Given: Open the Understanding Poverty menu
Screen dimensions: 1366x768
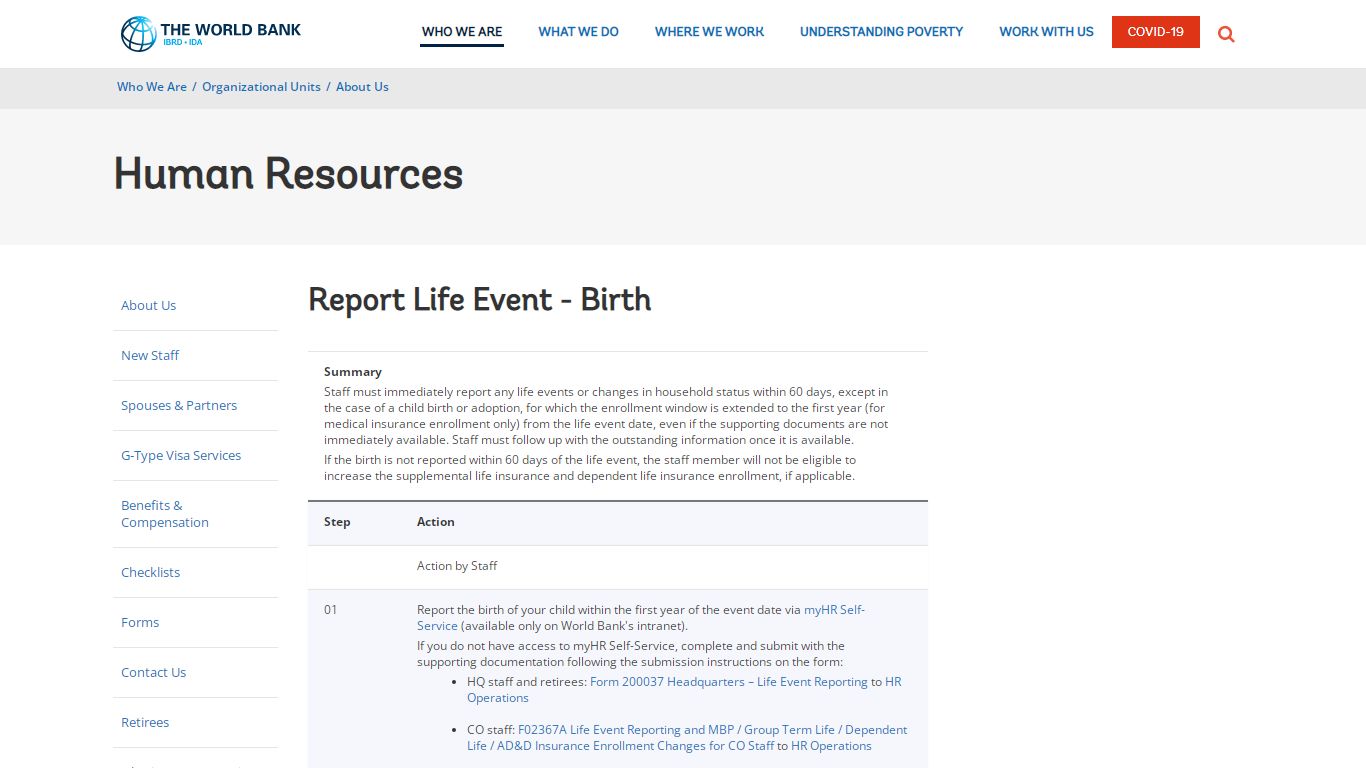Looking at the screenshot, I should pyautogui.click(x=881, y=32).
